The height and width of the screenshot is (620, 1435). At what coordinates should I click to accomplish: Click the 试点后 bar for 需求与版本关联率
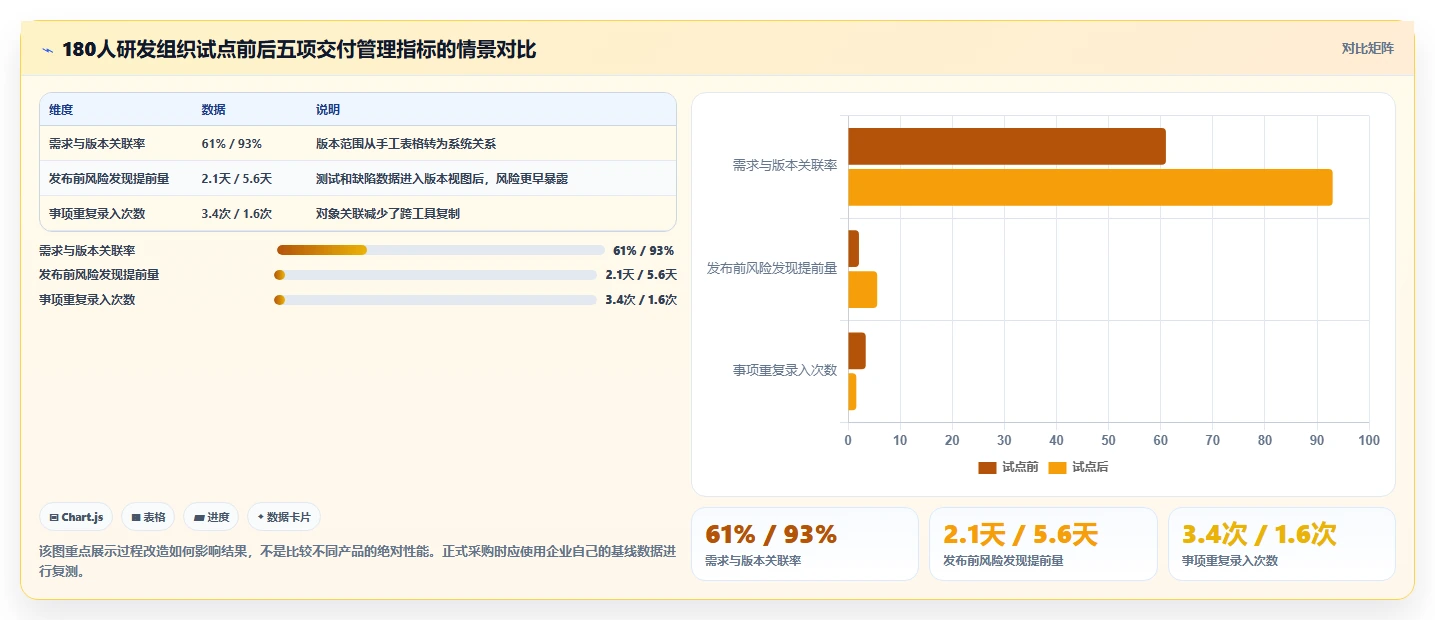1090,187
